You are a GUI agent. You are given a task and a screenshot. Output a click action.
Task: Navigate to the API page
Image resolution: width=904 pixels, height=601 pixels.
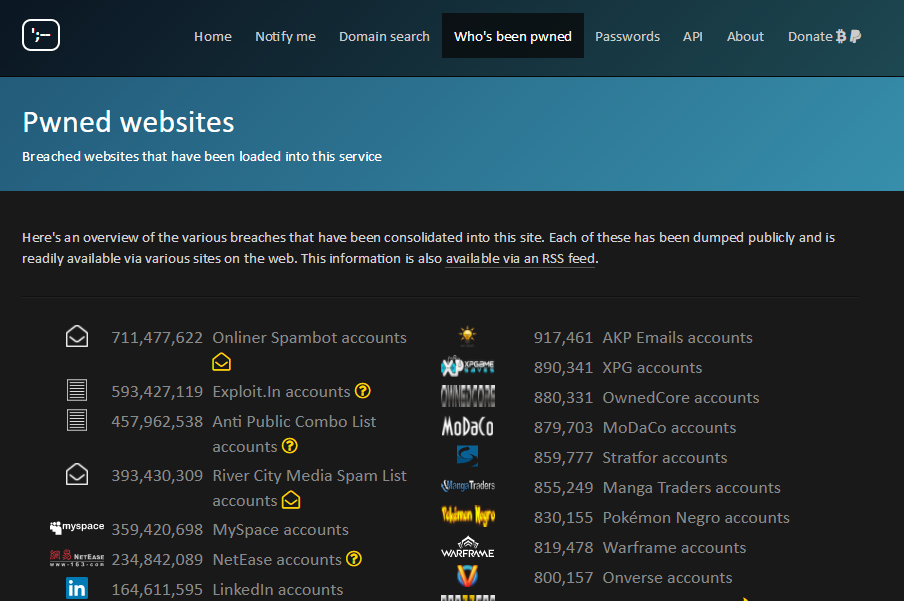click(x=692, y=36)
